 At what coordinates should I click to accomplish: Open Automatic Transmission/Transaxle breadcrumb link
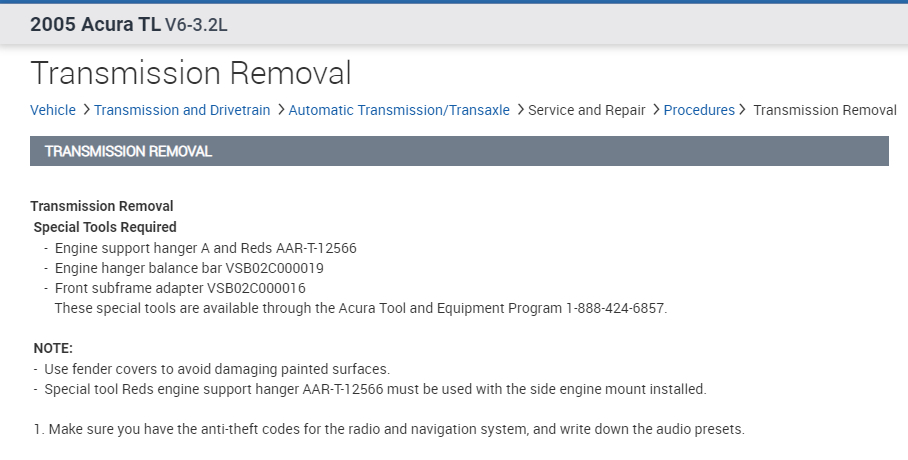tap(399, 110)
